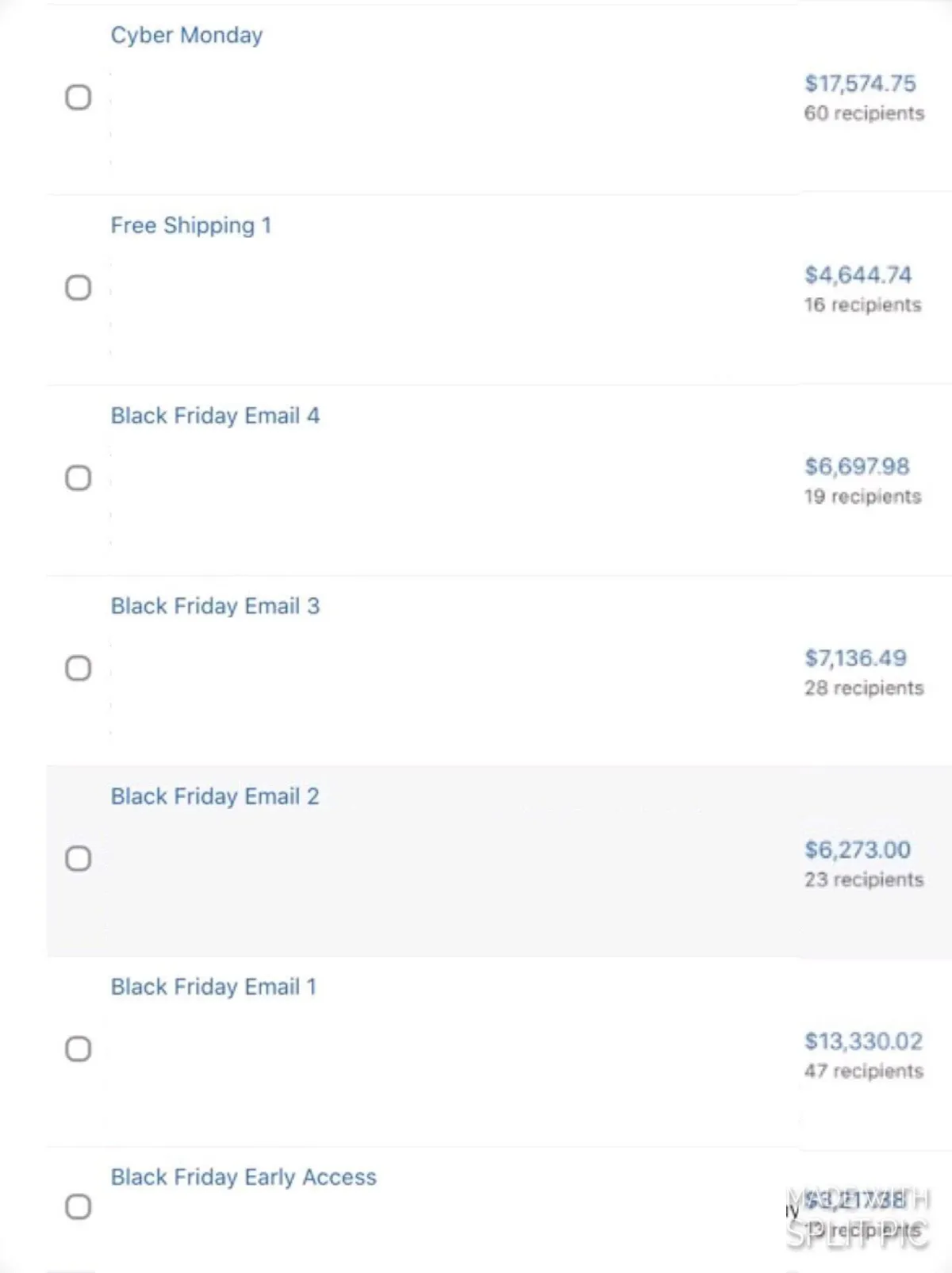Viewport: 952px width, 1273px height.
Task: View the Black Friday Email 2 campaign
Action: point(215,797)
